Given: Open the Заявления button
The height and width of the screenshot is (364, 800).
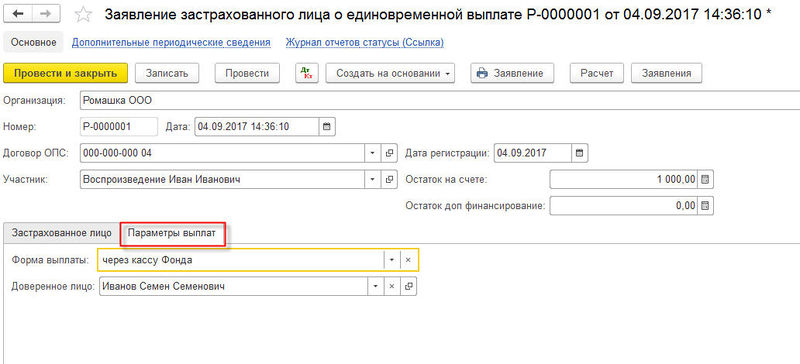Looking at the screenshot, I should [x=666, y=73].
